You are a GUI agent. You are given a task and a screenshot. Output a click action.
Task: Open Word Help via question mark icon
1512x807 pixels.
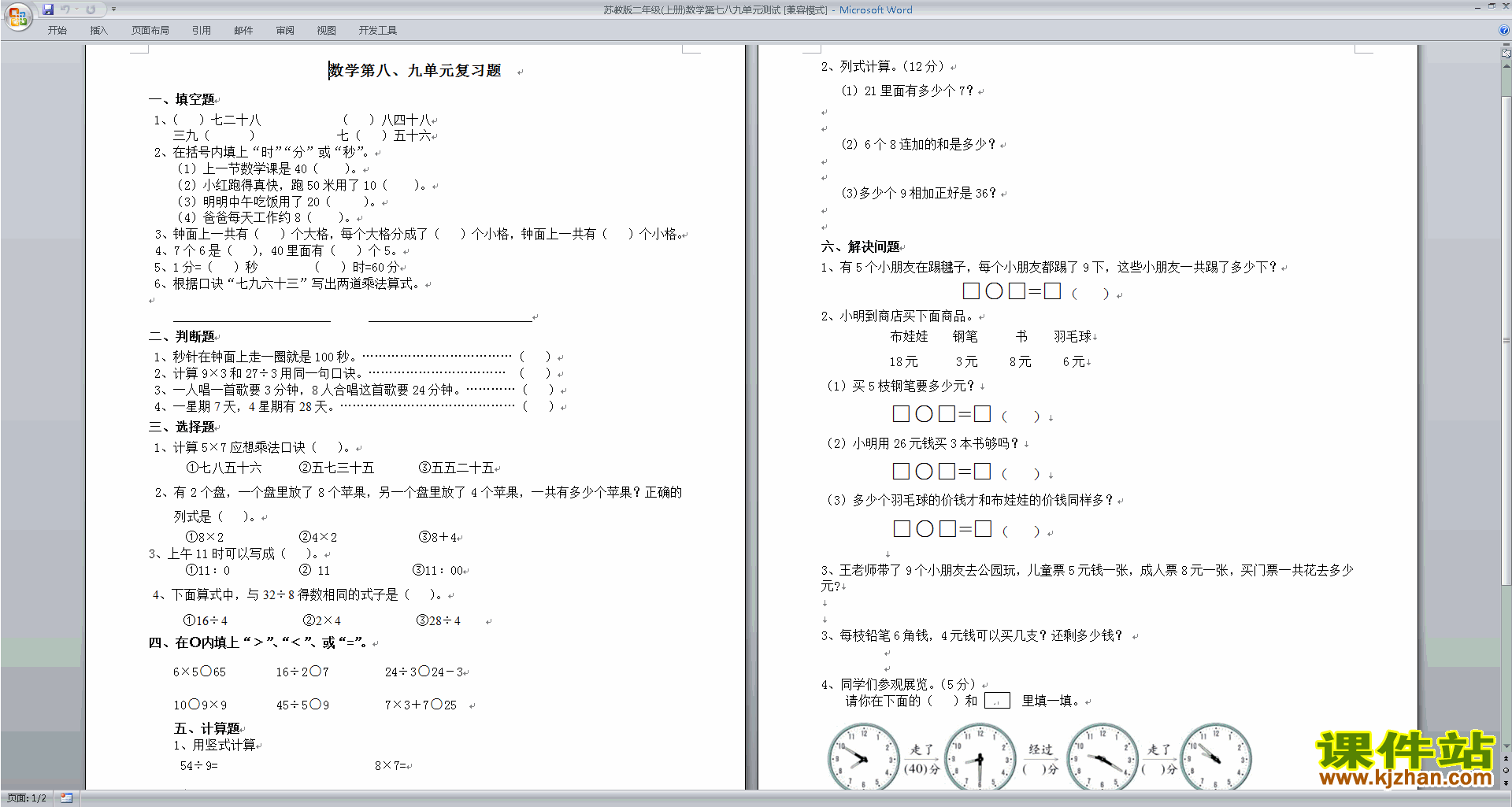coord(1504,30)
